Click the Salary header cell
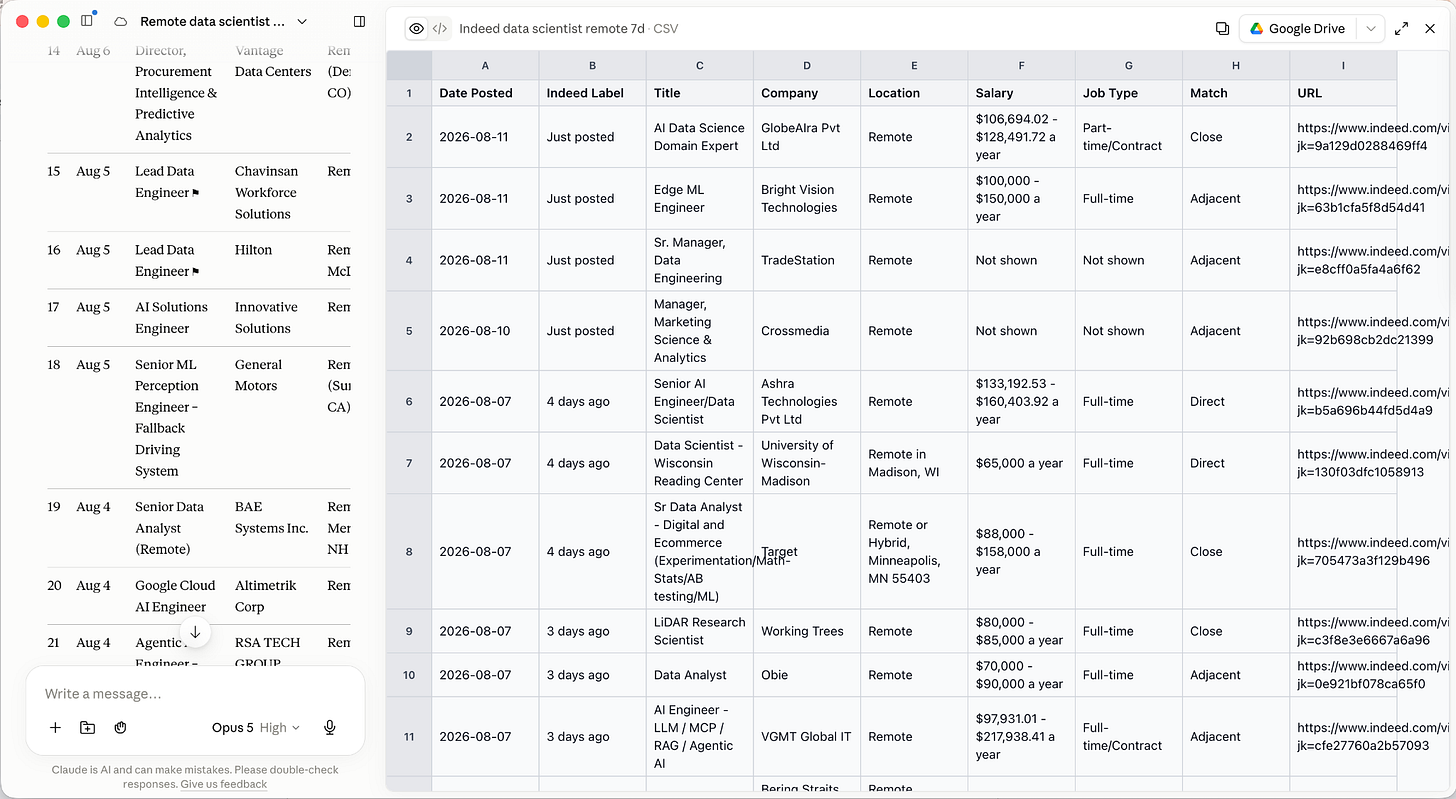Image resolution: width=1456 pixels, height=799 pixels. pos(1021,93)
